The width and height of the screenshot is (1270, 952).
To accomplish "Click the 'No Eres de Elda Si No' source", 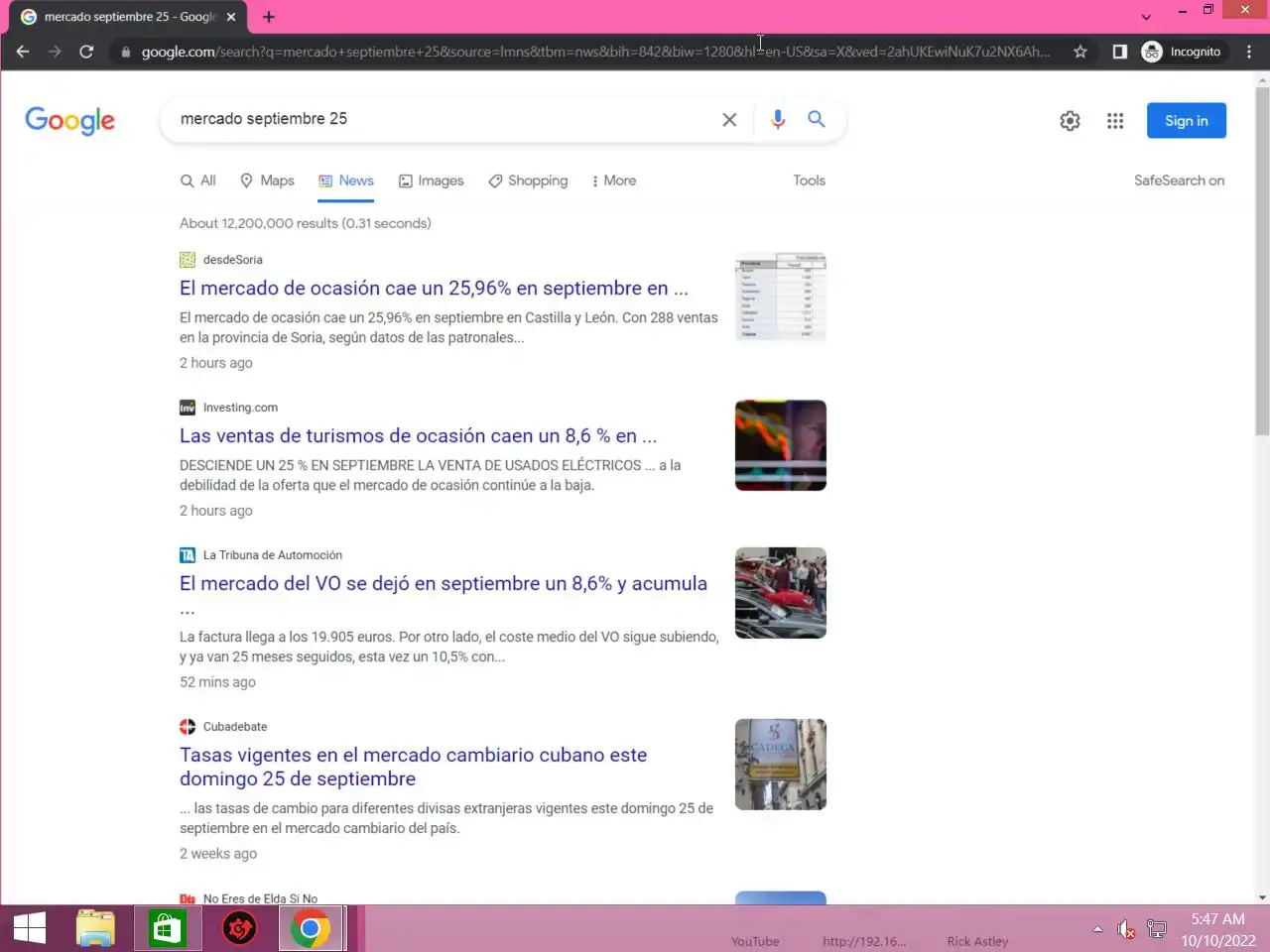I will [260, 898].
